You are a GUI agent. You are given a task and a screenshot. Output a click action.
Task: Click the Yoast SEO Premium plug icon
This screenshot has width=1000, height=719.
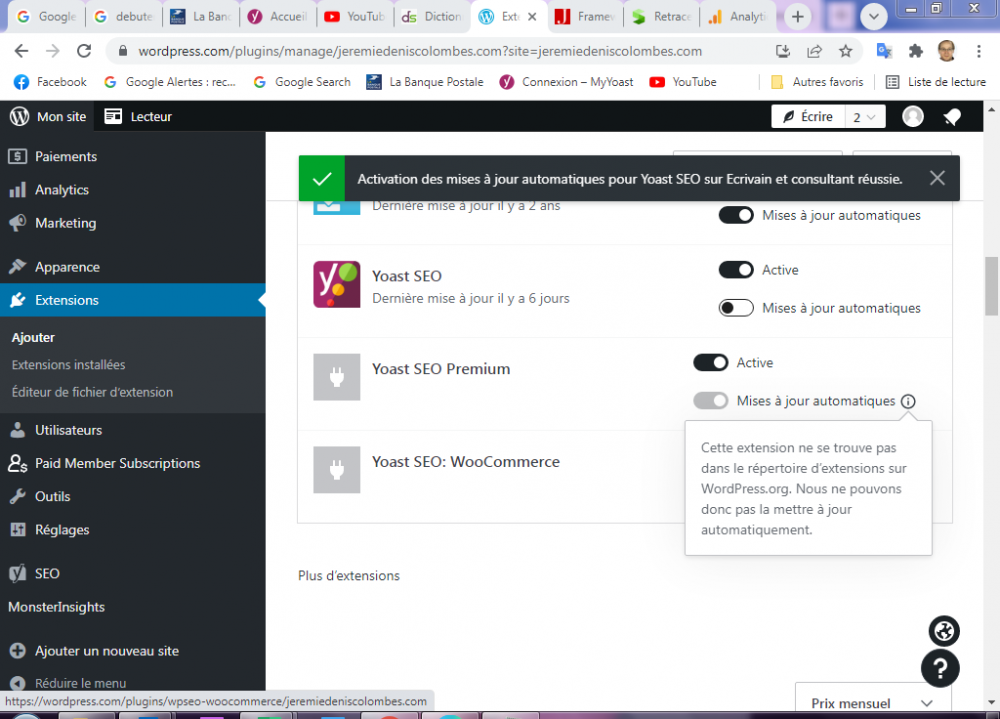[337, 377]
